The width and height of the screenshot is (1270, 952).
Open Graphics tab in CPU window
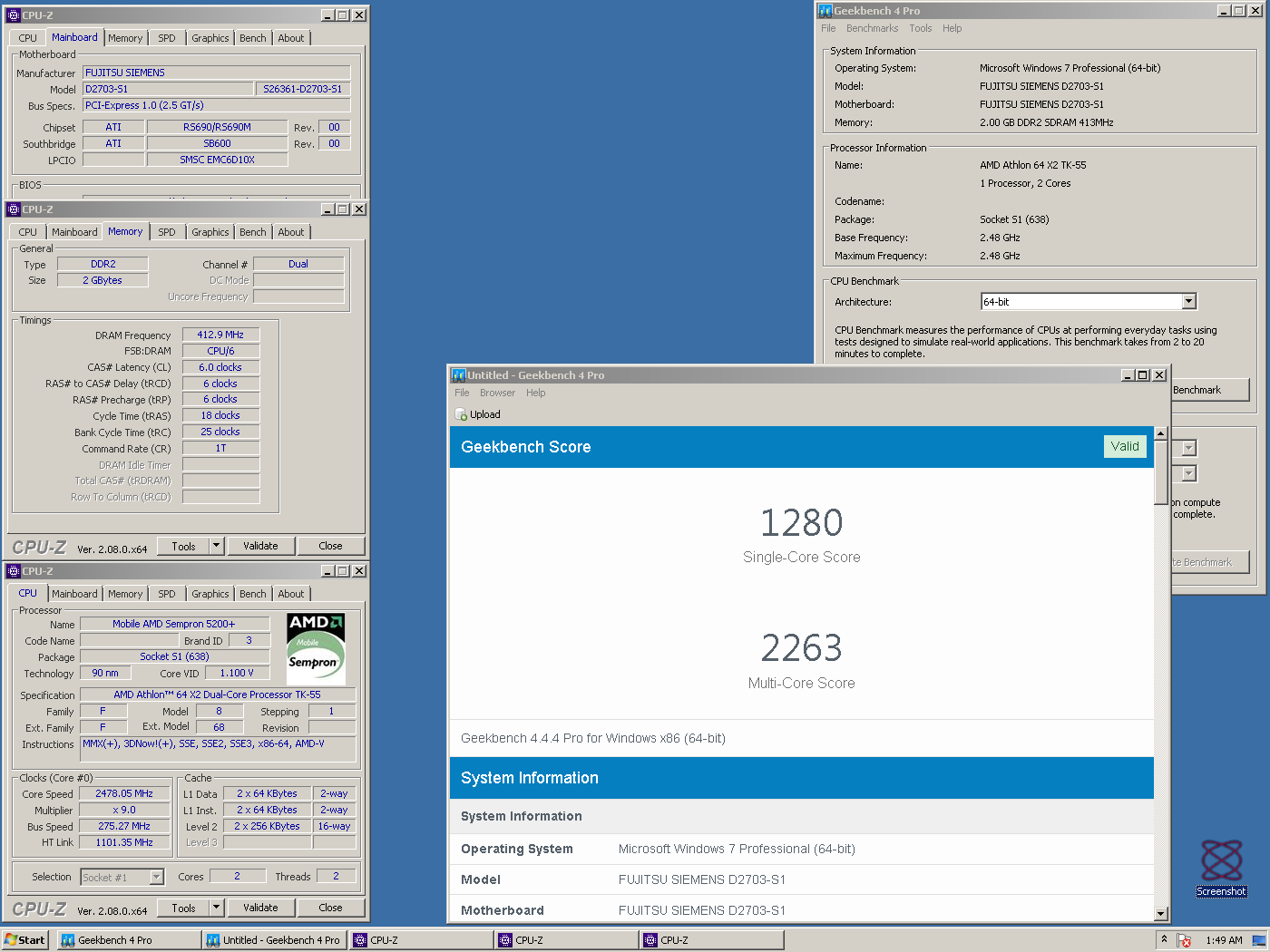point(210,594)
